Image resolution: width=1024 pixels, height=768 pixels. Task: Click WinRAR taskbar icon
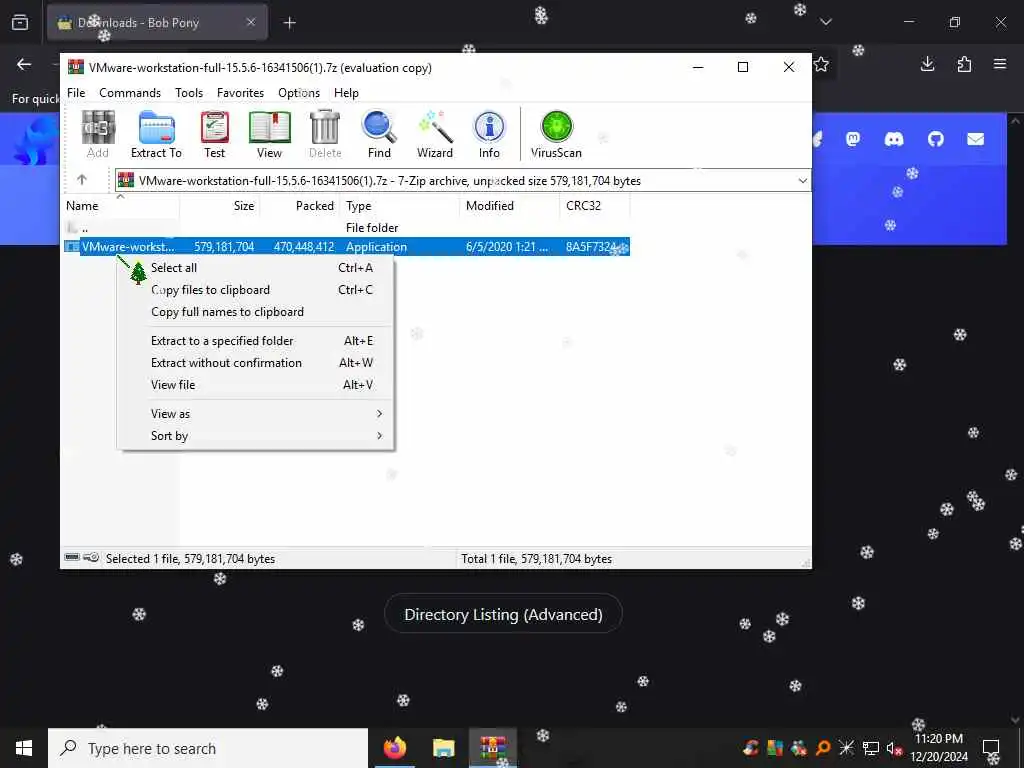tap(493, 748)
